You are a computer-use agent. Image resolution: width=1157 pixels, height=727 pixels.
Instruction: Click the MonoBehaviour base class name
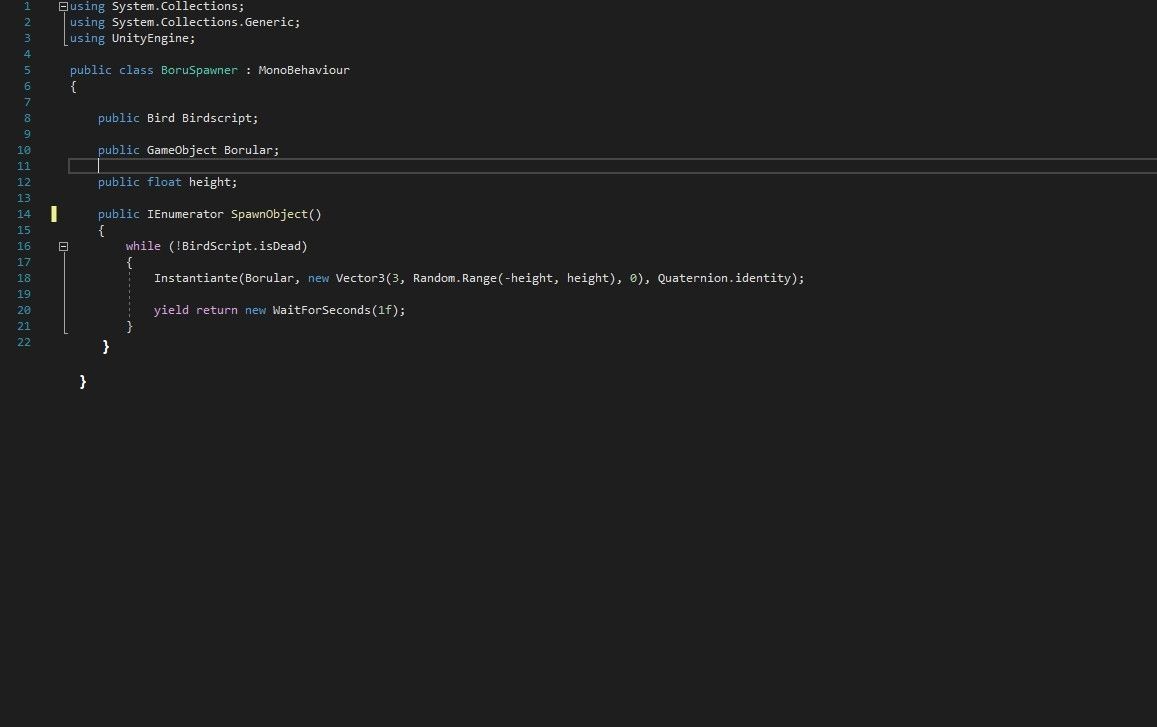coord(304,70)
